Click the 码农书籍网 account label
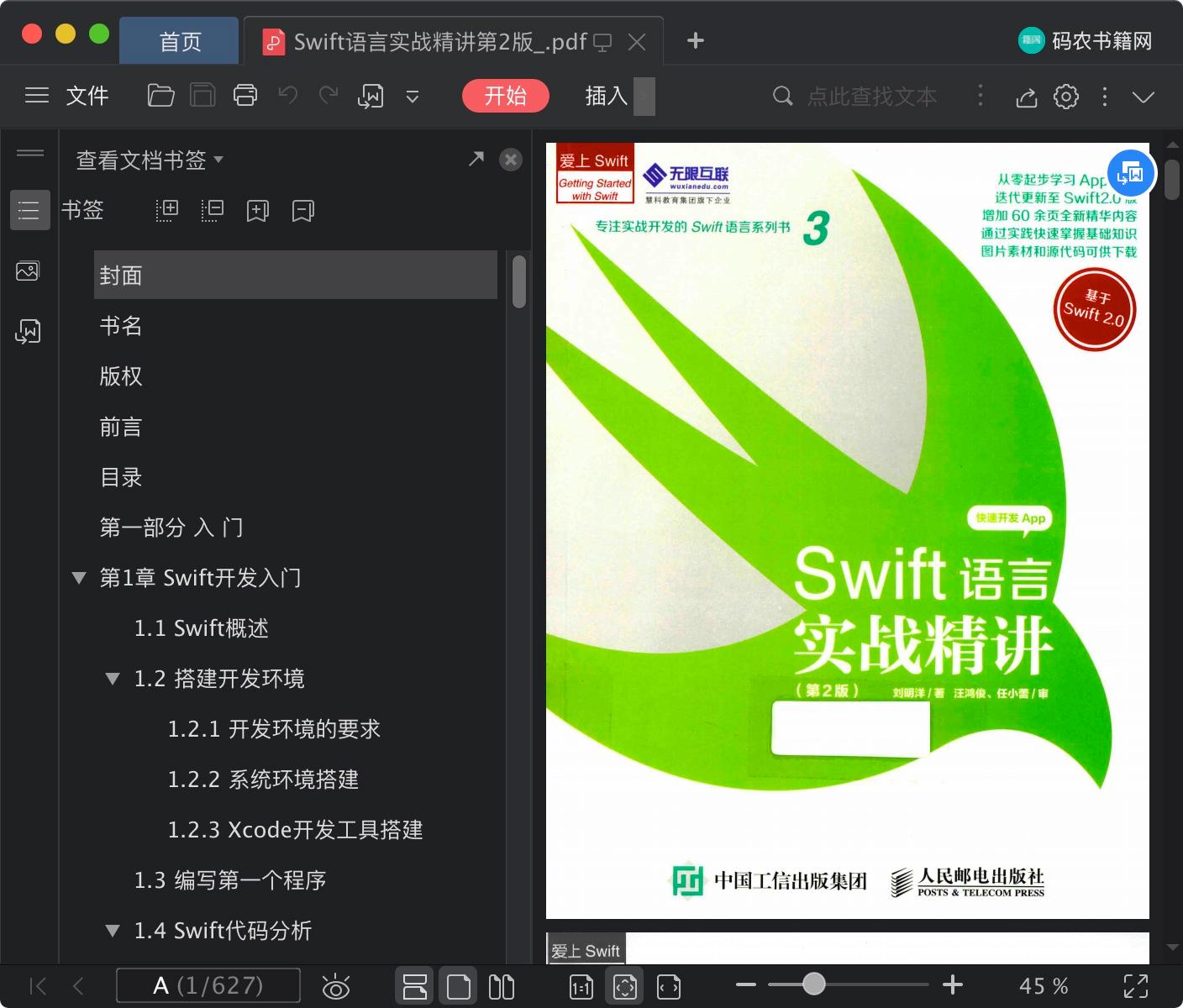1183x1008 pixels. (1102, 40)
